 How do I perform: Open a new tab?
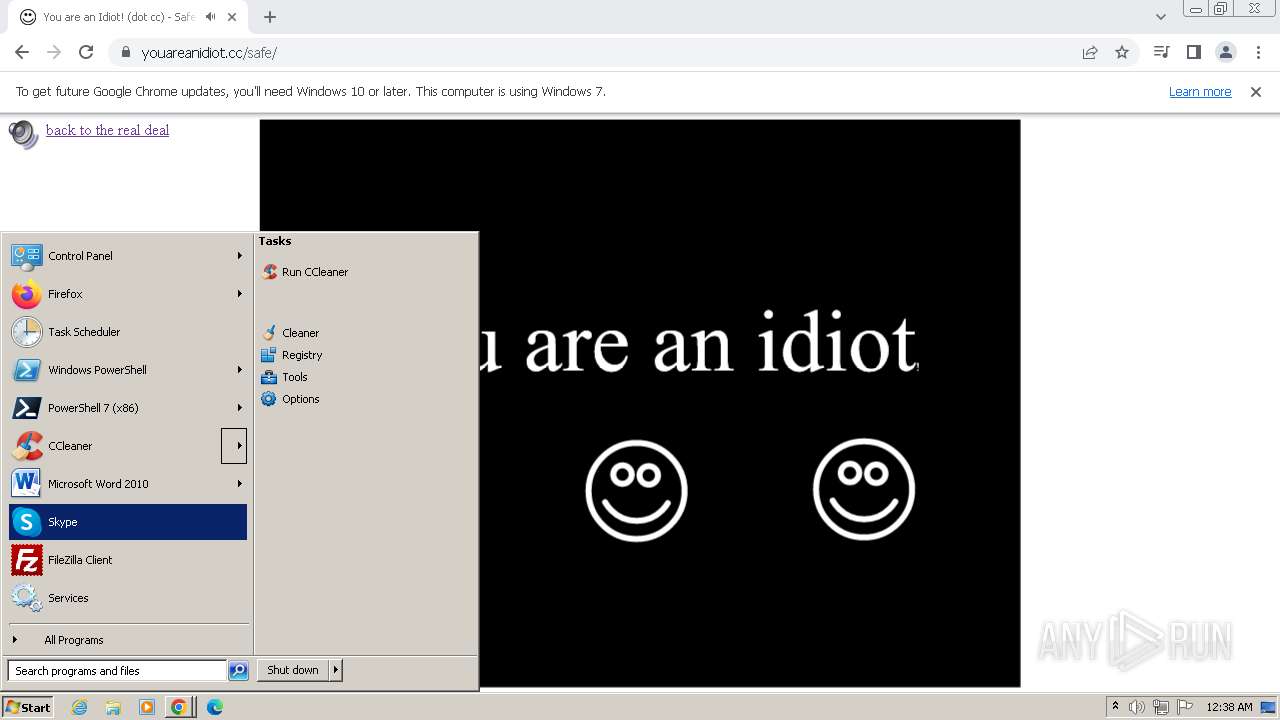point(270,17)
